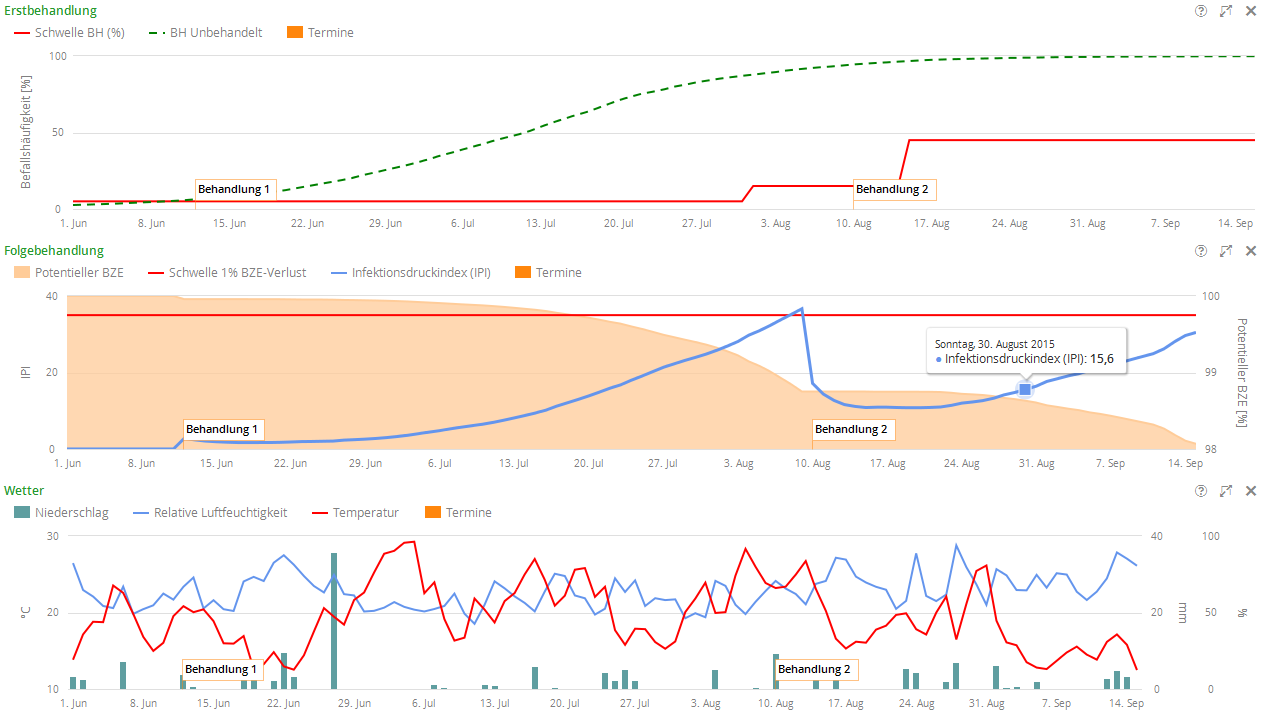Close the Wetter panel
Image resolution: width=1266 pixels, height=718 pixels.
coord(1251,491)
